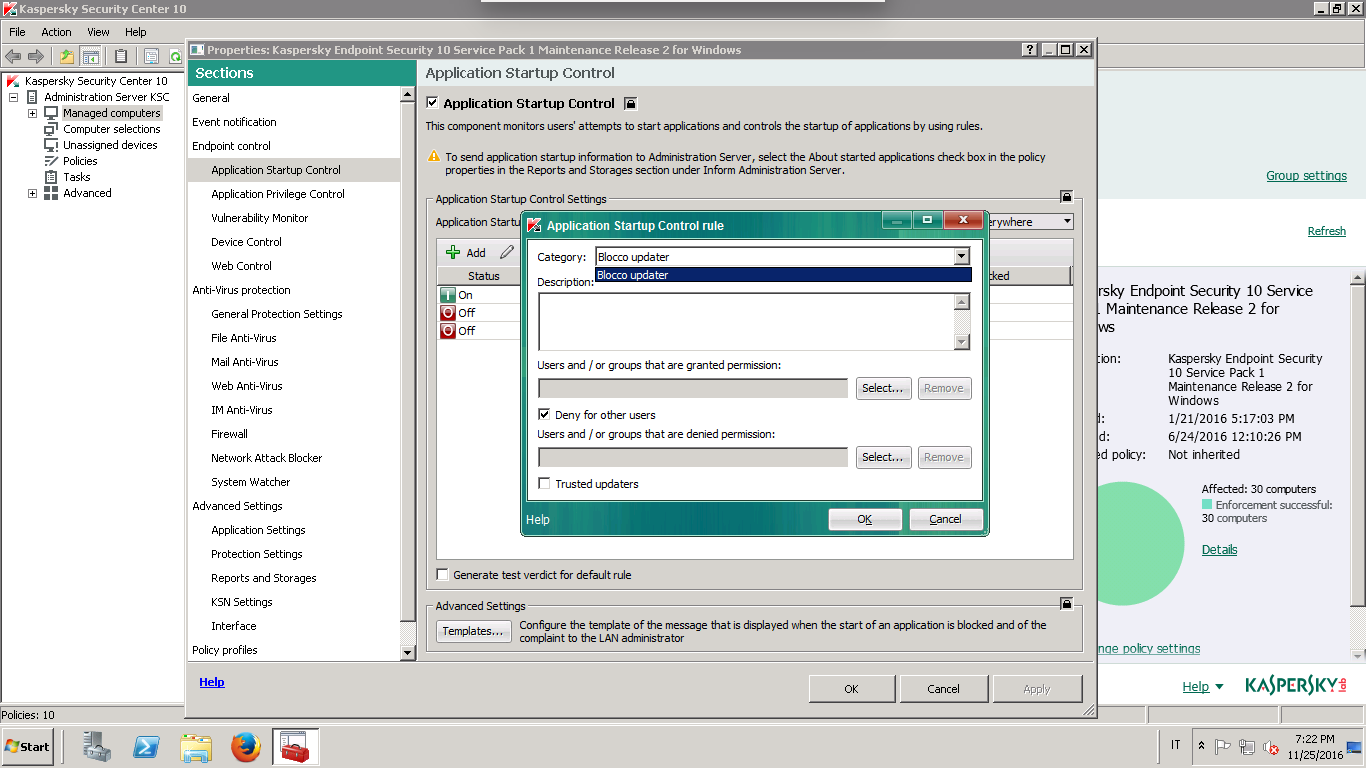Click the Help link in Properties window footer

point(212,682)
